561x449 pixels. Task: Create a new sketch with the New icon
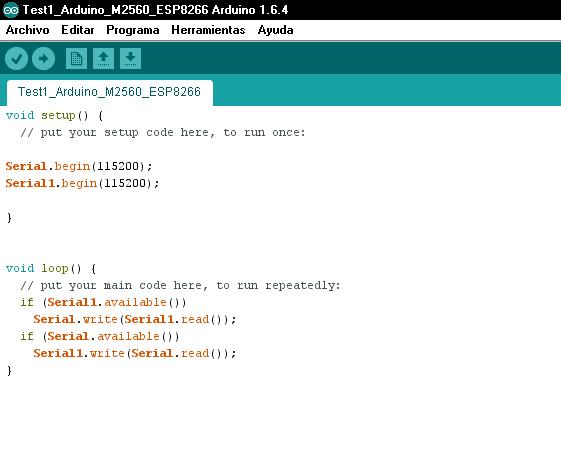coord(76,58)
